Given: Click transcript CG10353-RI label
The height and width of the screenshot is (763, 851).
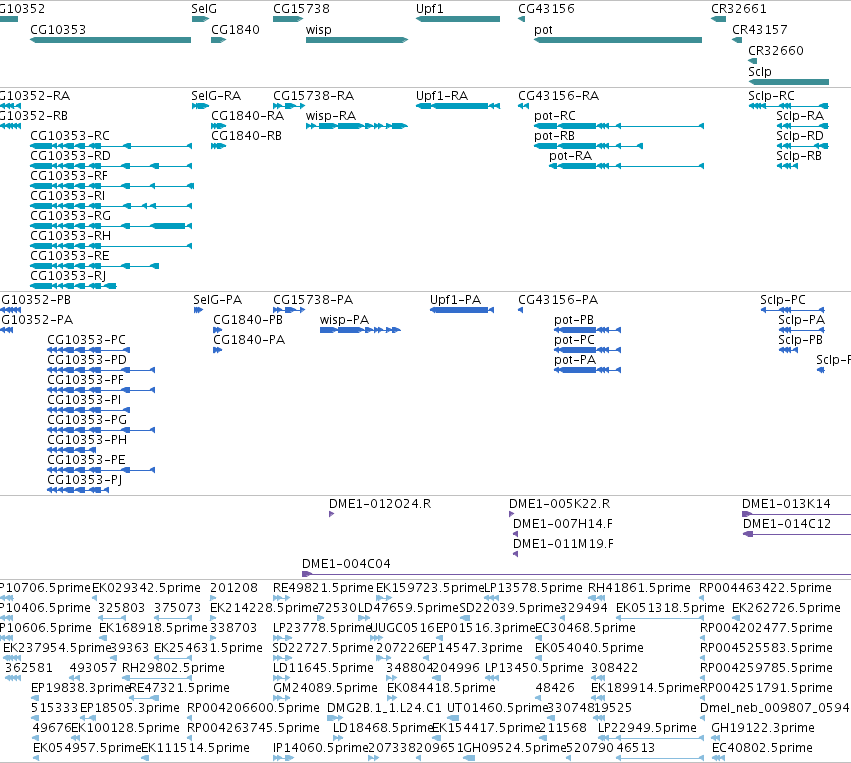Looking at the screenshot, I should [x=68, y=196].
